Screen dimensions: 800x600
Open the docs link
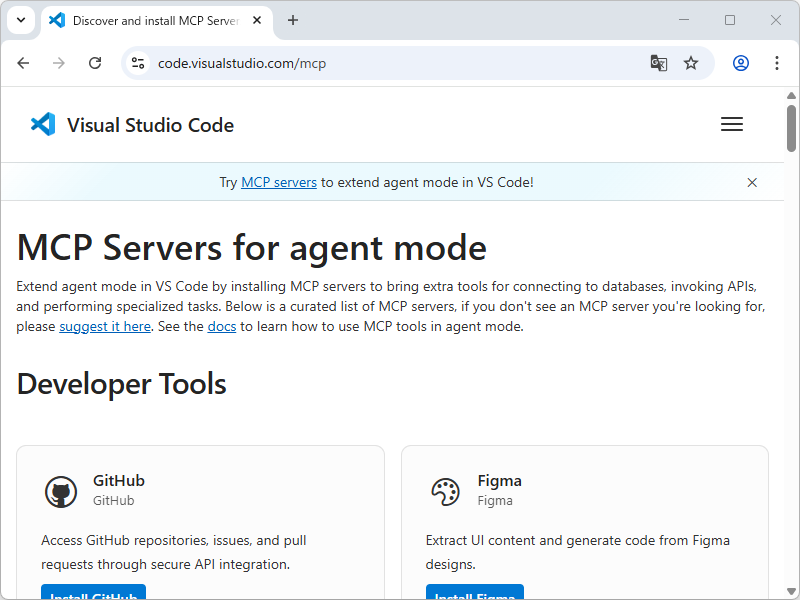pos(222,326)
